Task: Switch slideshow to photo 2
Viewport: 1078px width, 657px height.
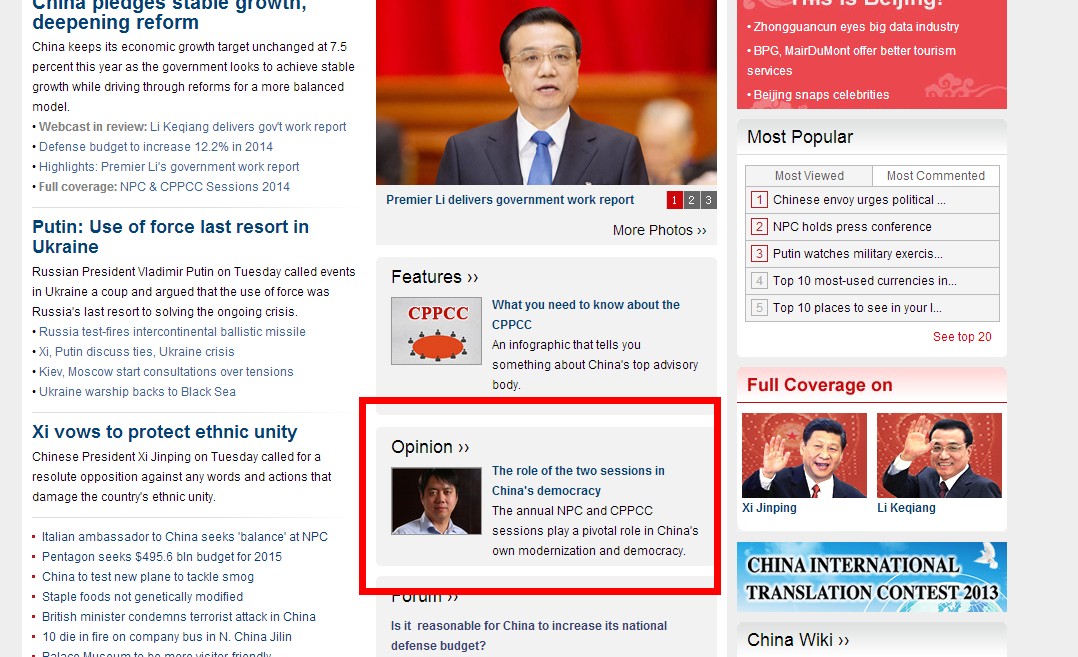Action: pyautogui.click(x=692, y=200)
